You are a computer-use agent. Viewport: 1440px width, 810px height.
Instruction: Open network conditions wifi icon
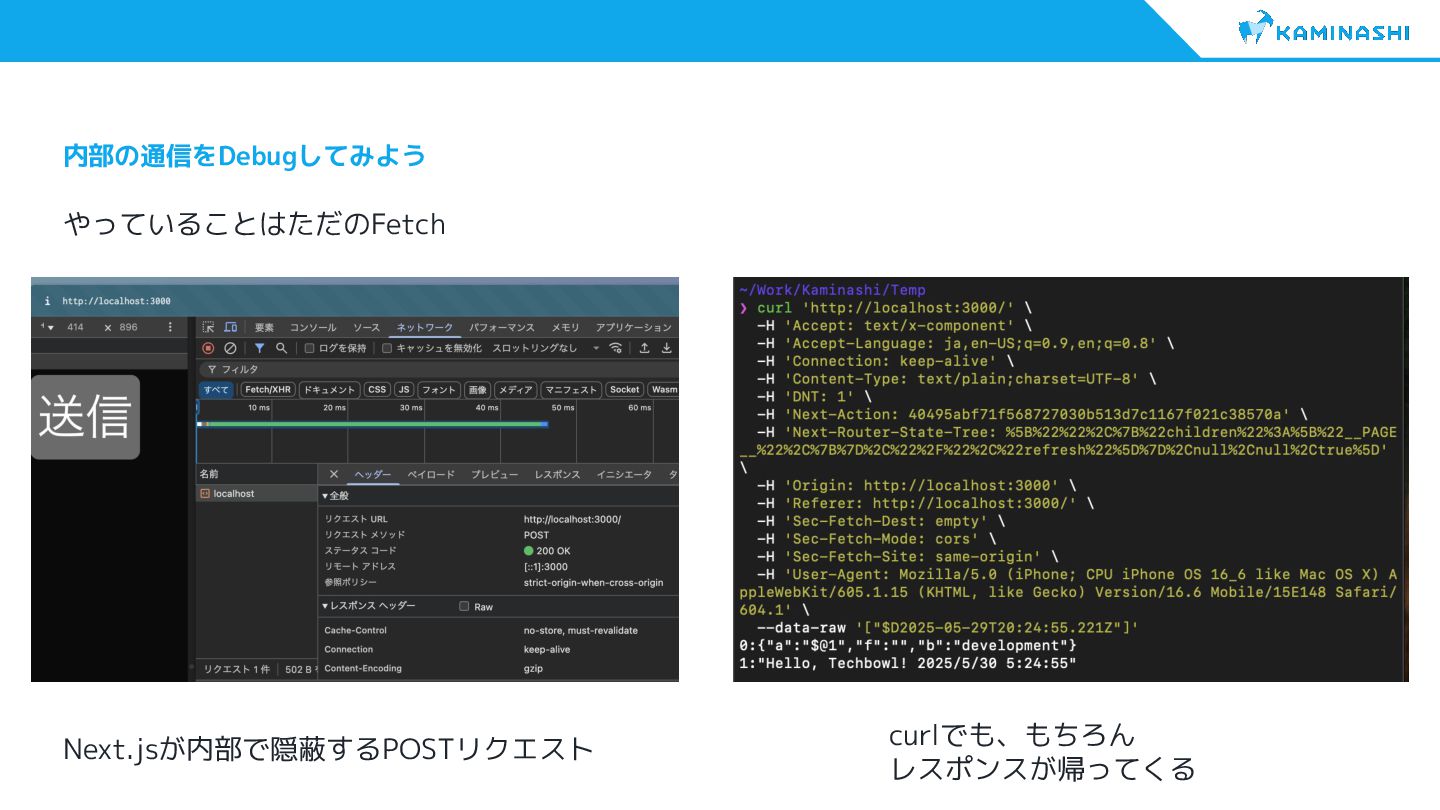tap(616, 348)
